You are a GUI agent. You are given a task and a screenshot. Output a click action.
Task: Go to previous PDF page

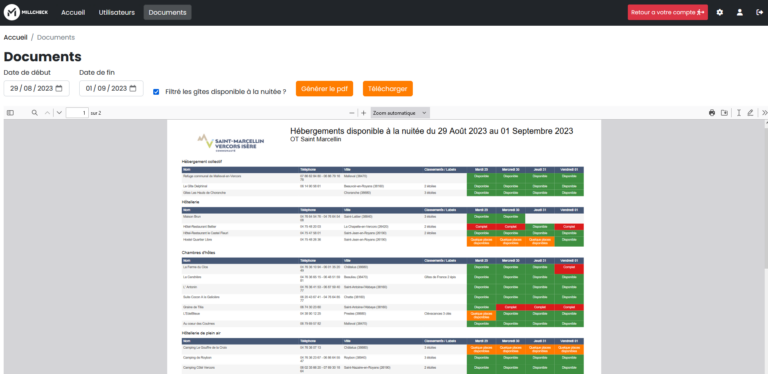tap(48, 113)
